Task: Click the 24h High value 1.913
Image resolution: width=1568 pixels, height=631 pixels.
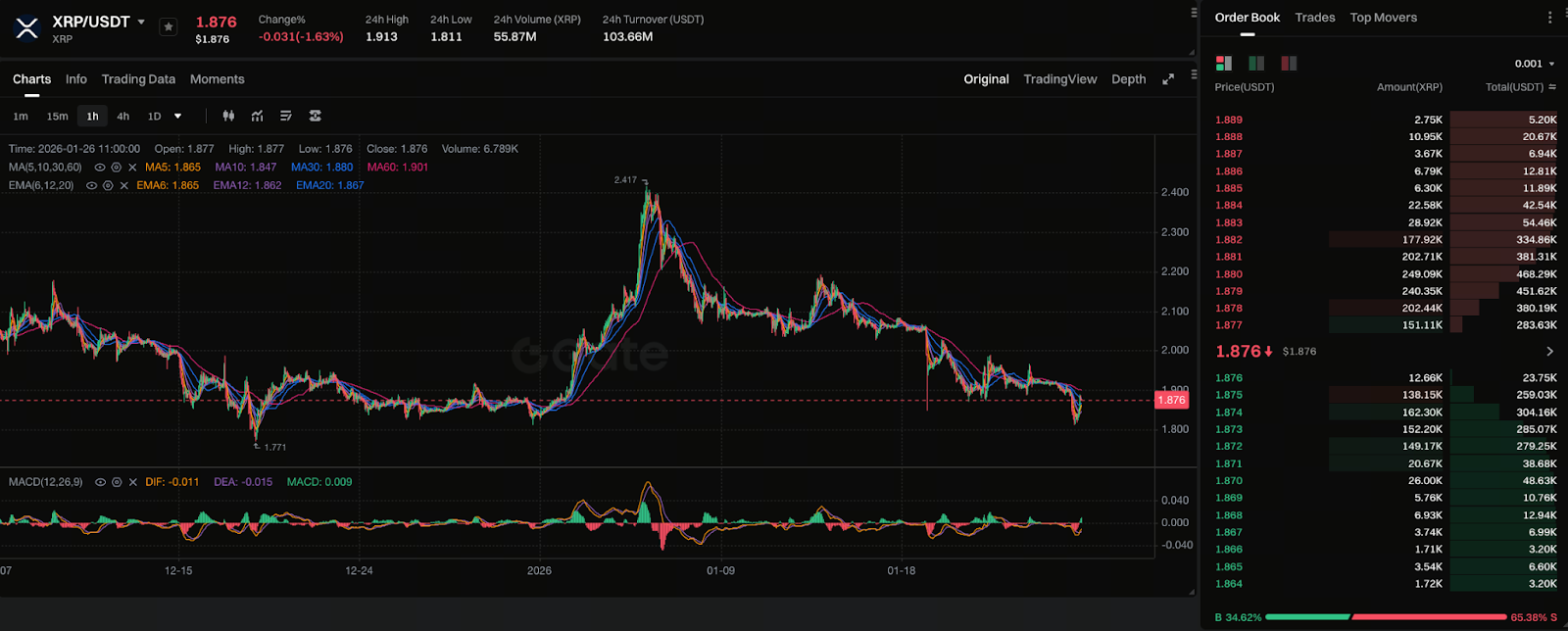Action: (x=381, y=37)
